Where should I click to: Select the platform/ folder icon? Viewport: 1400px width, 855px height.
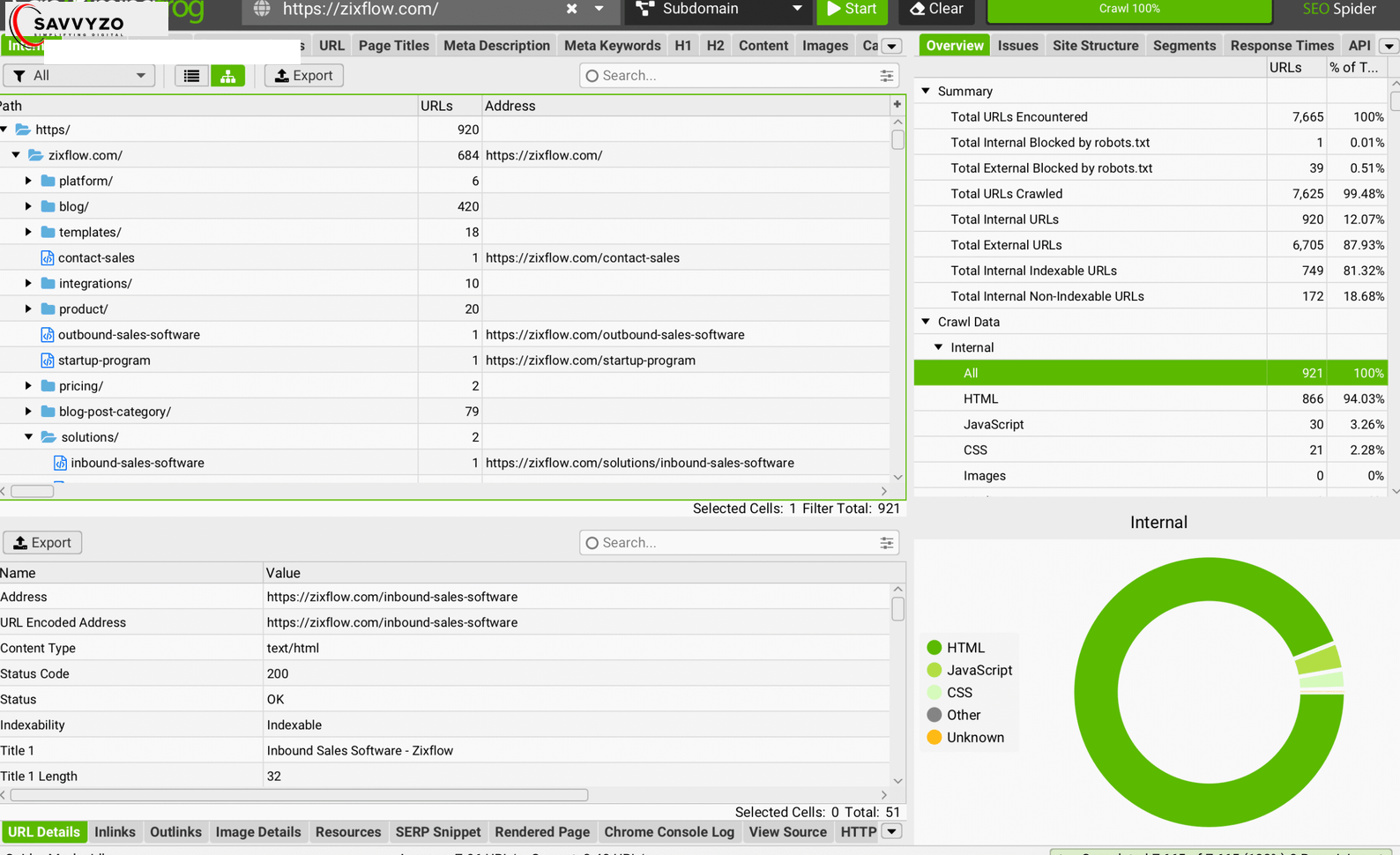coord(48,181)
